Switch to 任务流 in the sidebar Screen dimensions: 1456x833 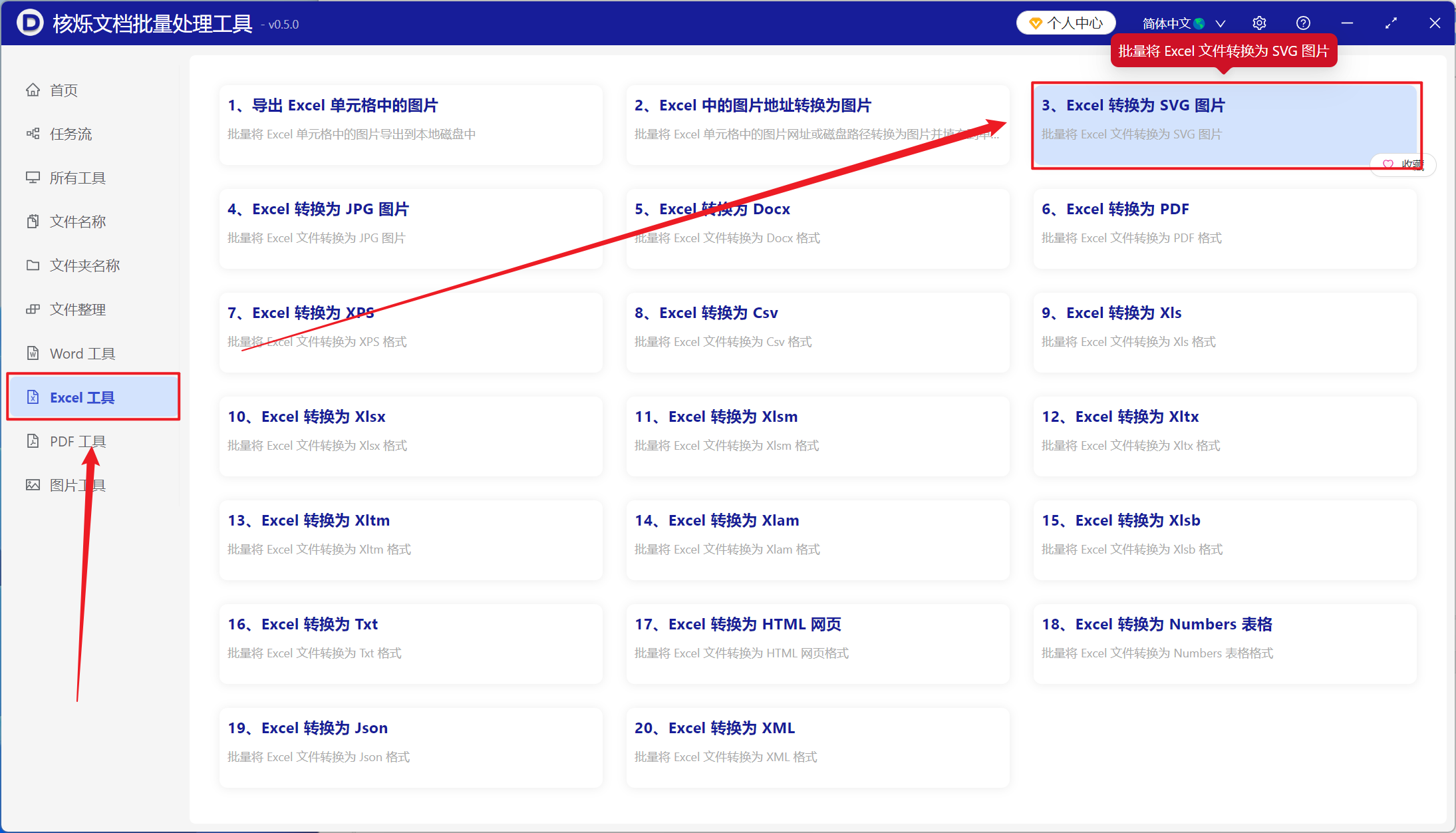tap(93, 134)
